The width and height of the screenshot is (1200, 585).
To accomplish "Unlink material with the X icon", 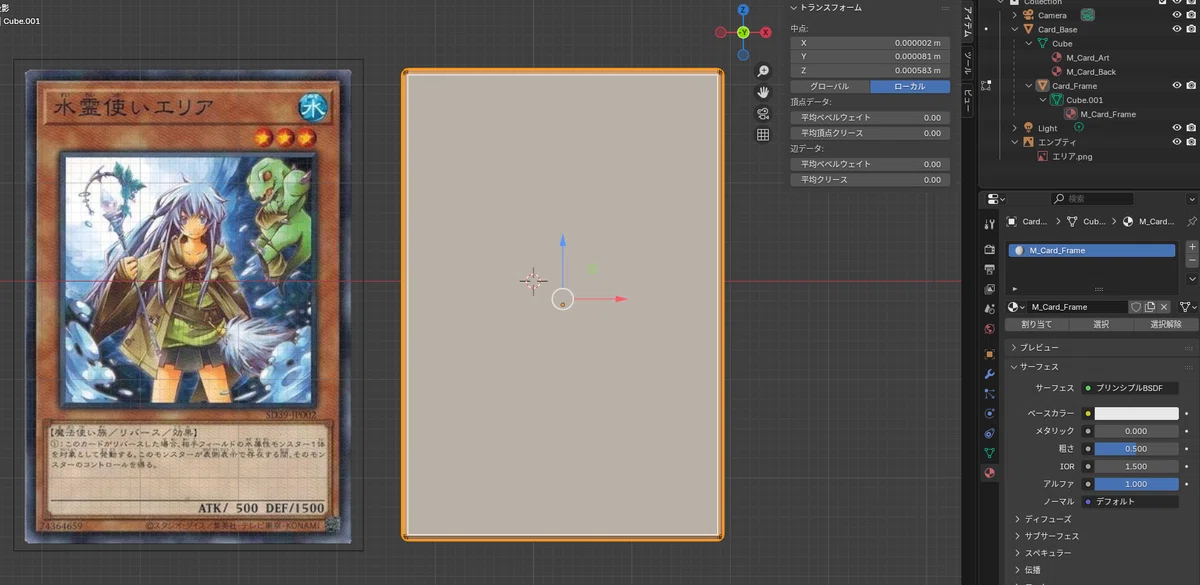I will click(1164, 307).
